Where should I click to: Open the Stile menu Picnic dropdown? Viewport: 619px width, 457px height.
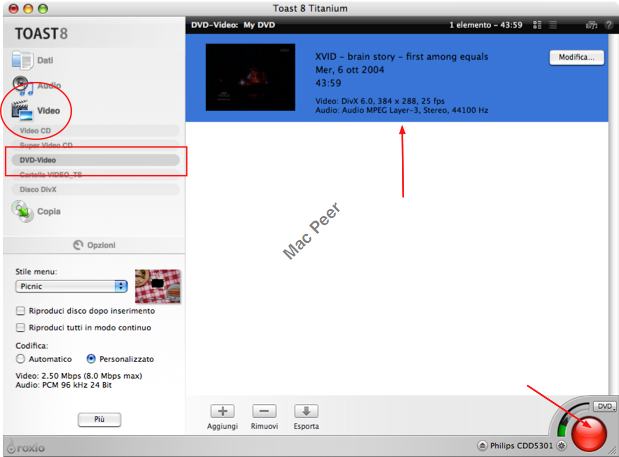tap(71, 287)
